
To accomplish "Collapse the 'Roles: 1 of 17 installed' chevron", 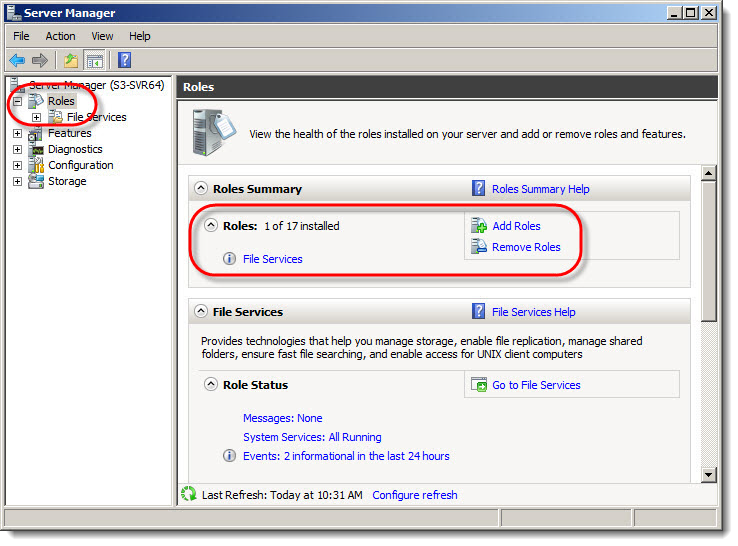I will pos(211,225).
